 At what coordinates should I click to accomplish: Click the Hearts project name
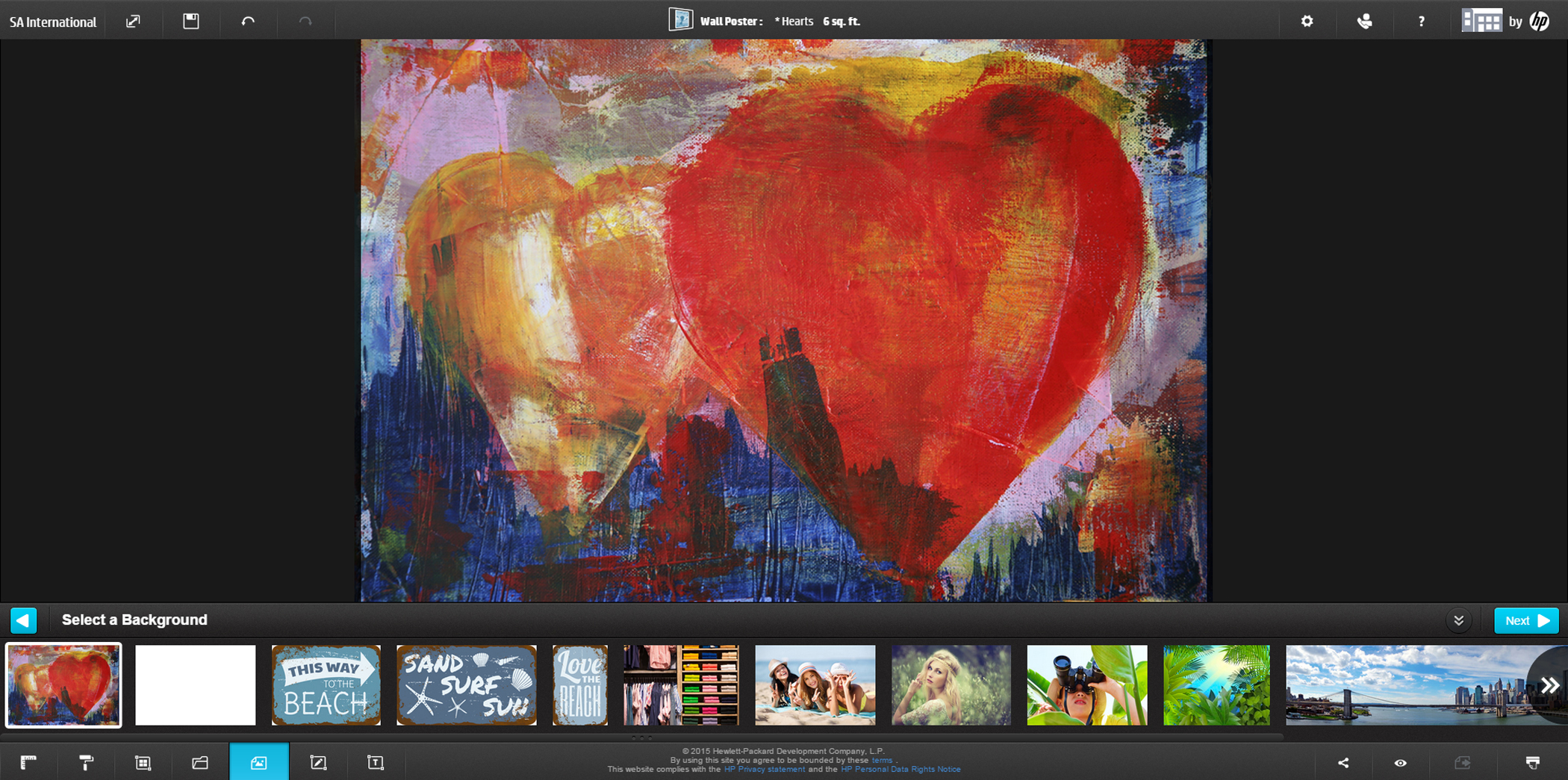[794, 22]
